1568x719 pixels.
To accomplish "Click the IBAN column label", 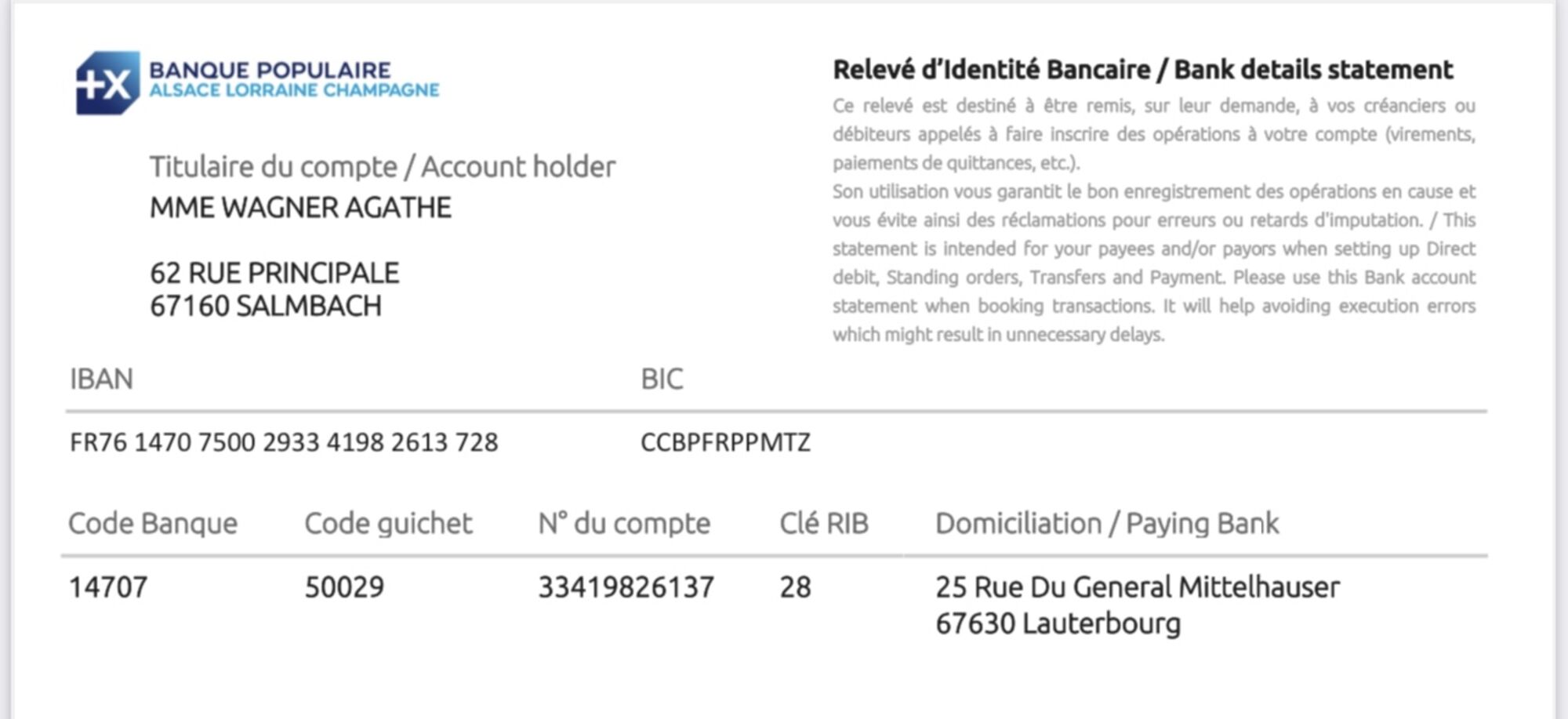I will [x=101, y=379].
